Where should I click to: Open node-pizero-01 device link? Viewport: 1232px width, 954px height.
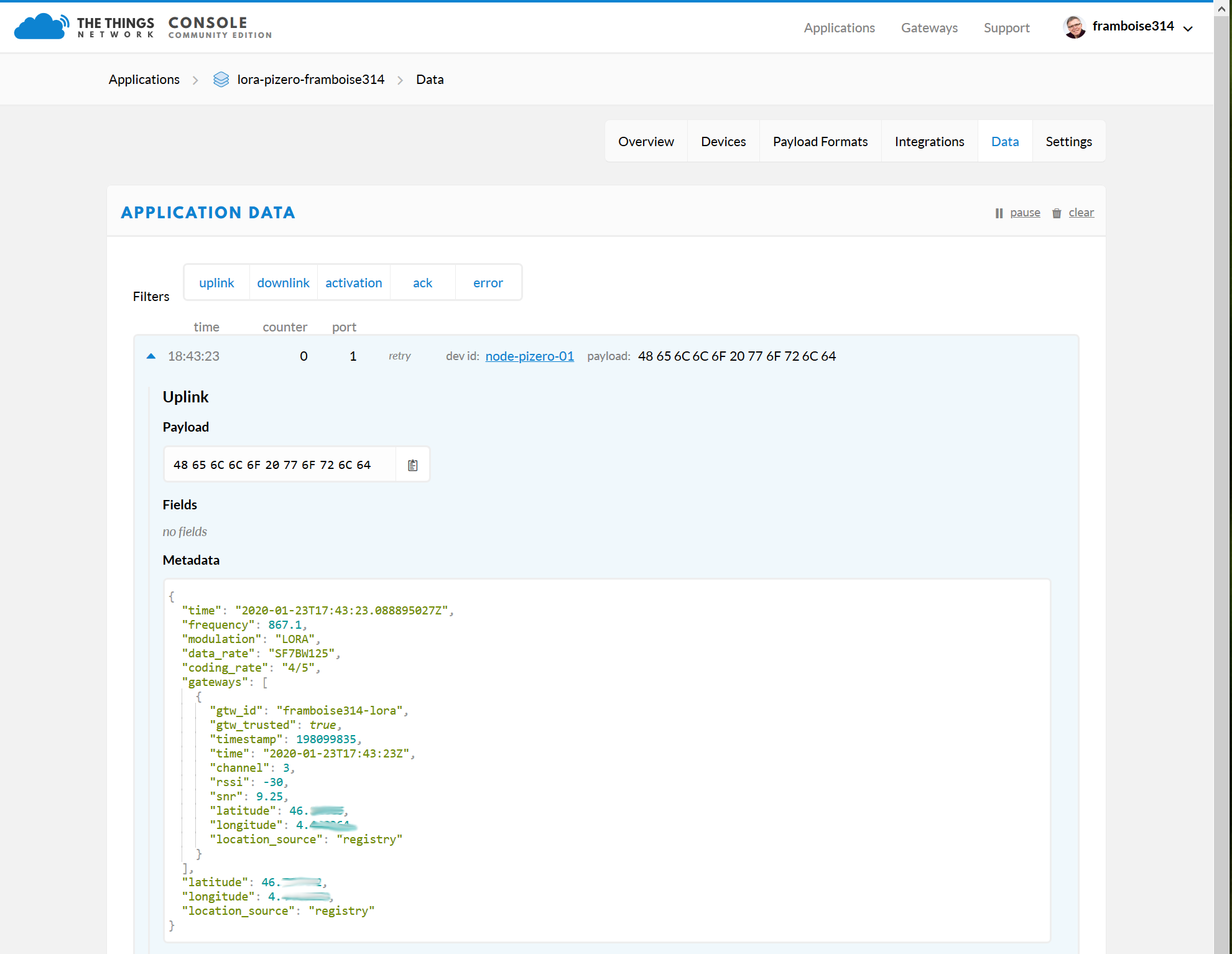[x=529, y=356]
